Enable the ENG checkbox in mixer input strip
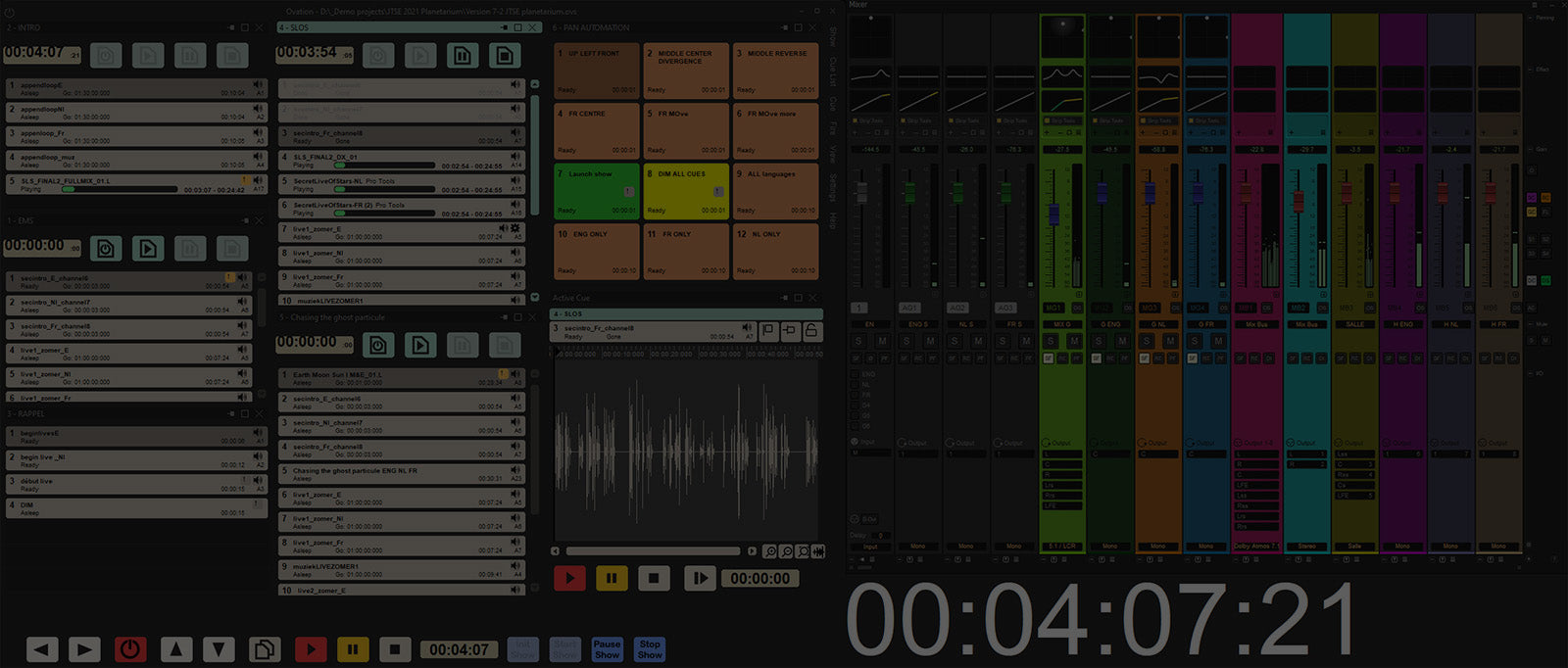Image resolution: width=1568 pixels, height=668 pixels. coord(856,374)
